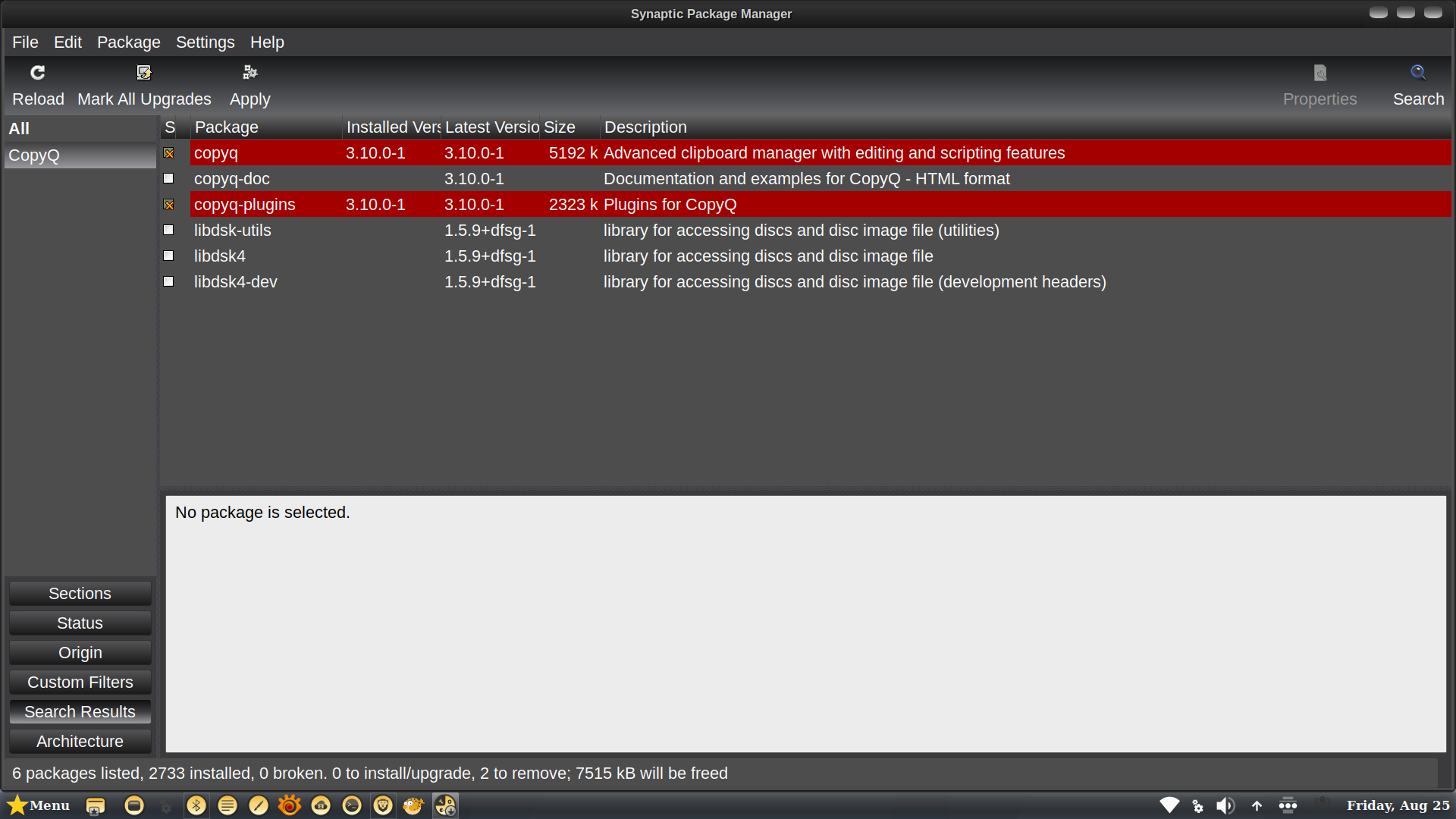Open the File menu
Screen dimensions: 1456x819
25,42
